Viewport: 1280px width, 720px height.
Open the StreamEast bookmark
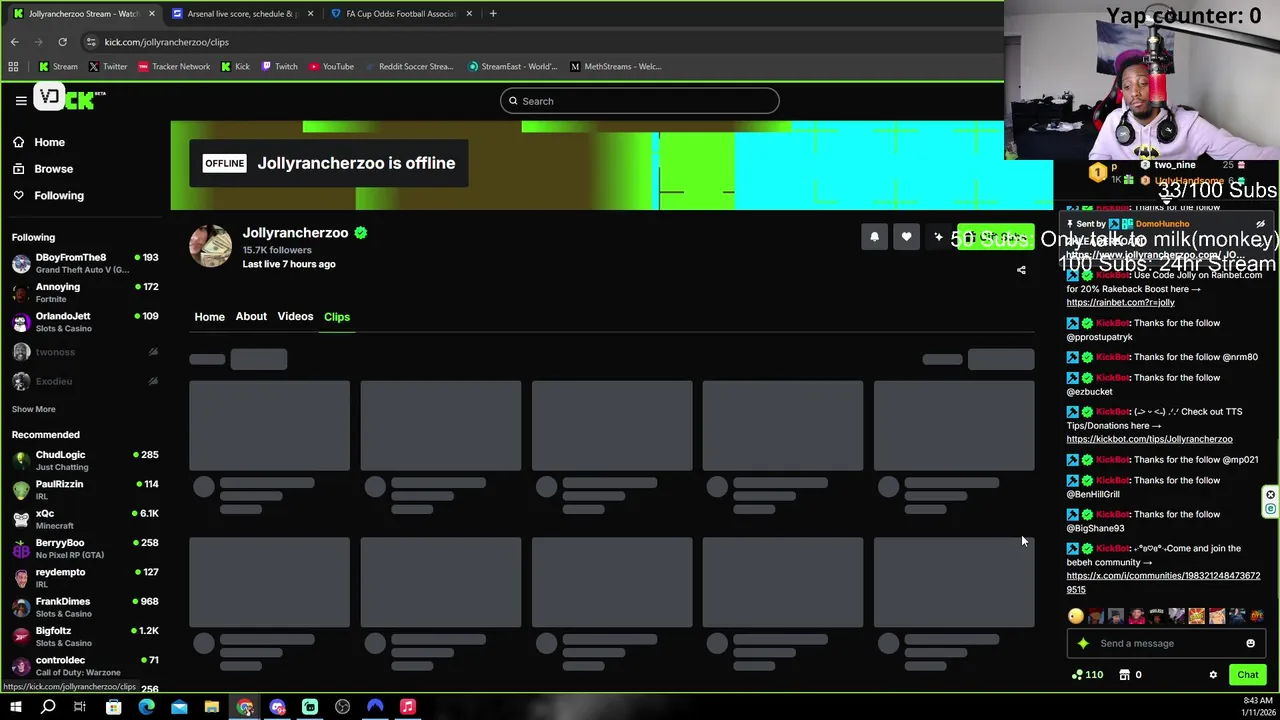tap(512, 67)
